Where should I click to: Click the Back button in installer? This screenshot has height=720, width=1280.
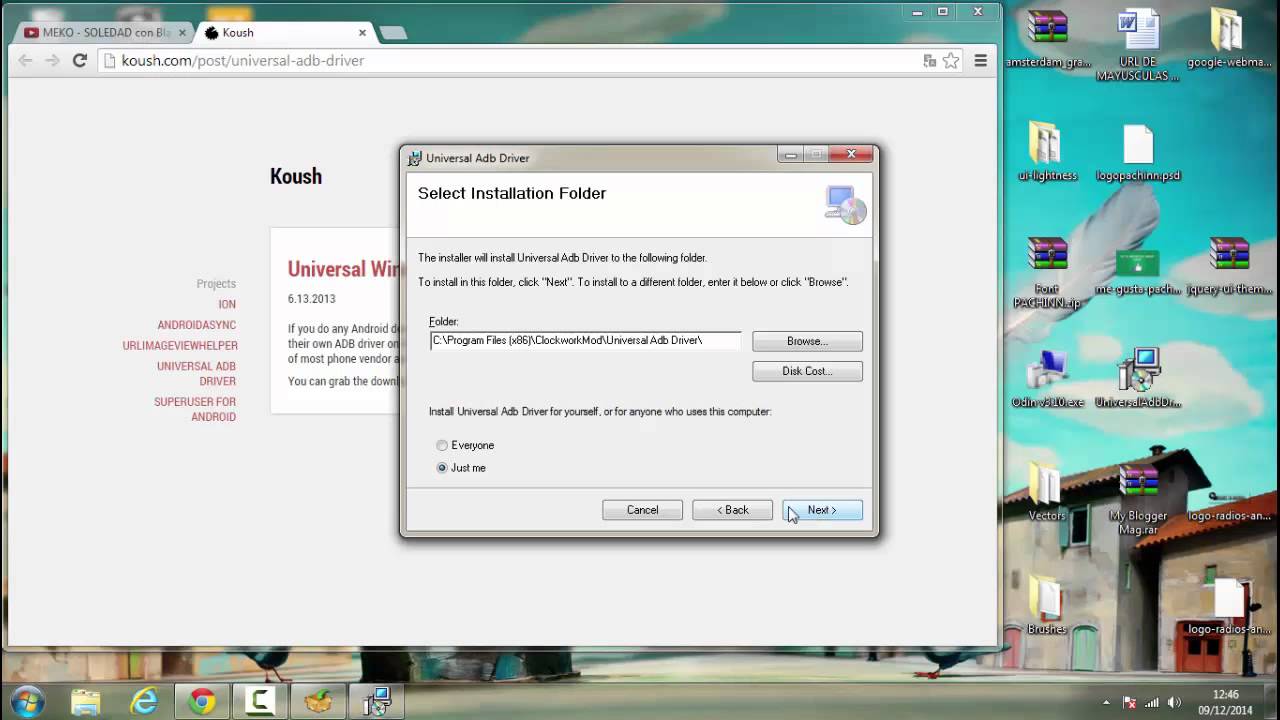(x=732, y=510)
